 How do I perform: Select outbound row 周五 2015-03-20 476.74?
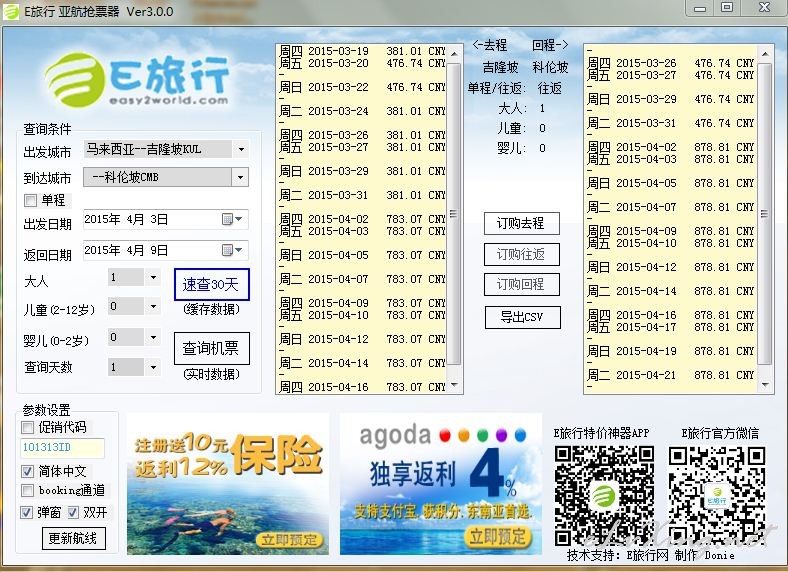[x=362, y=63]
